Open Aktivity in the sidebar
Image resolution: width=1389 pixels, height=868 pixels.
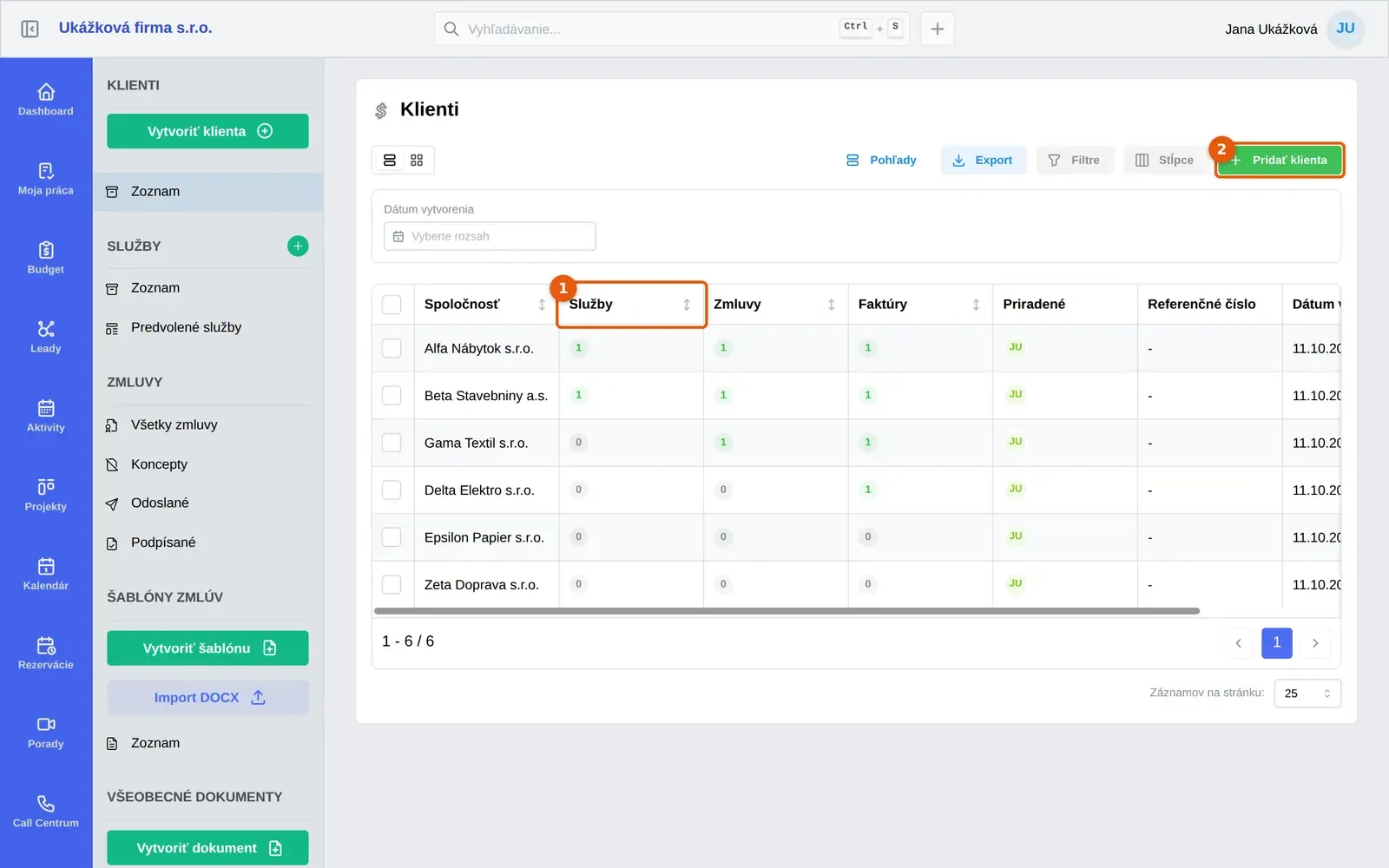click(x=46, y=415)
